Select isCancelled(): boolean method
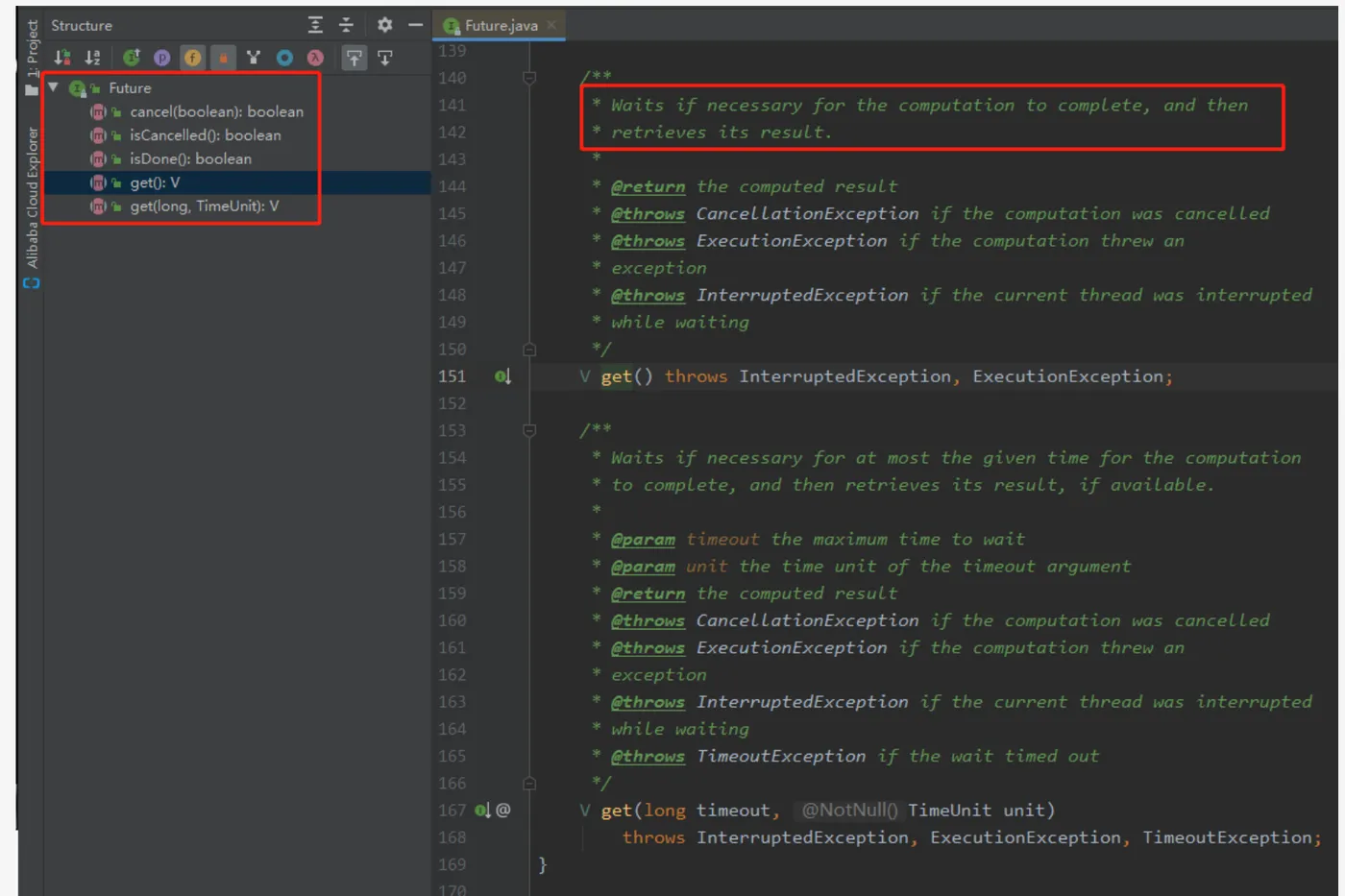Image resolution: width=1345 pixels, height=896 pixels. coord(206,135)
